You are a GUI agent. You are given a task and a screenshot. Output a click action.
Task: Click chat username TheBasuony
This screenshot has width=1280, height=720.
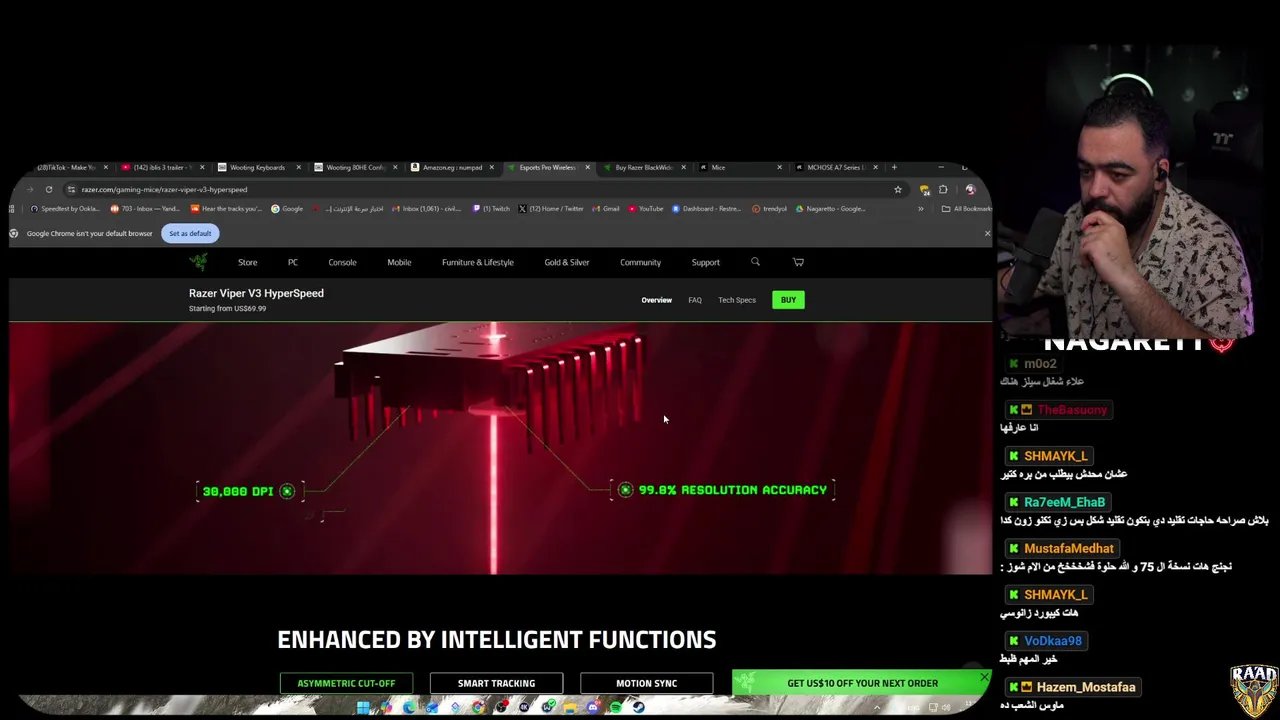click(x=1072, y=410)
